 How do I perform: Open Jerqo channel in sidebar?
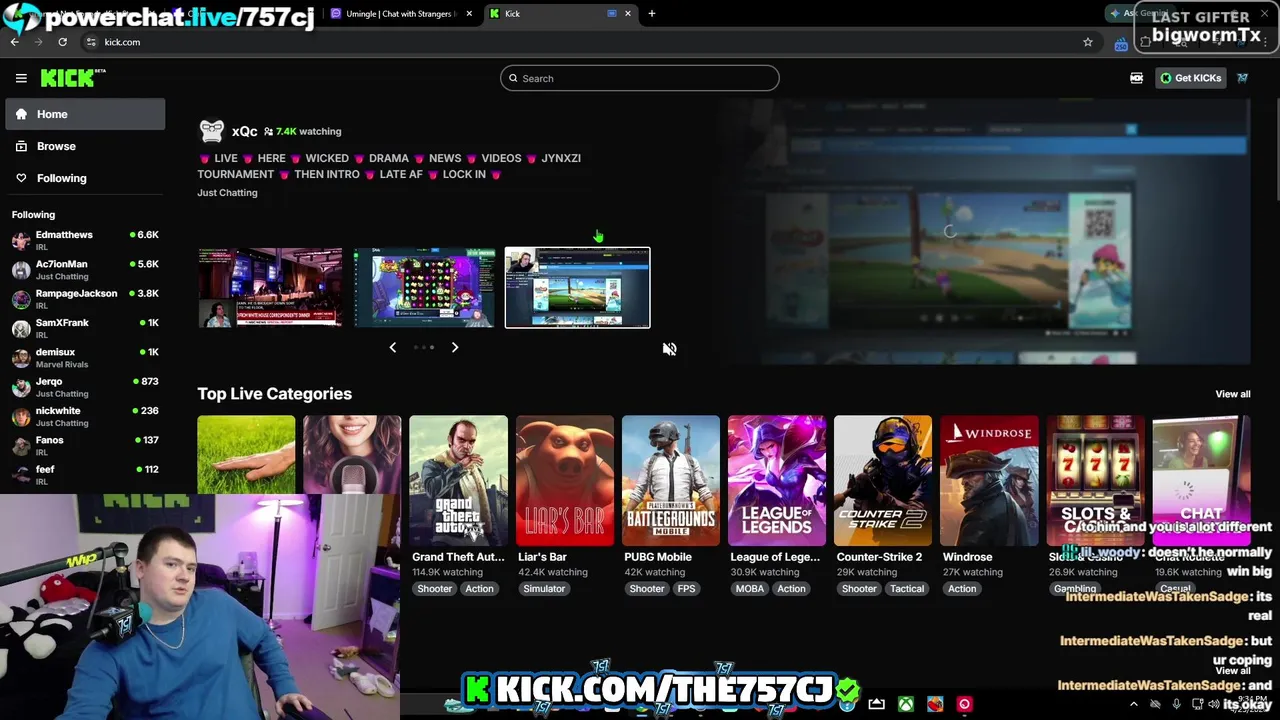click(x=85, y=387)
